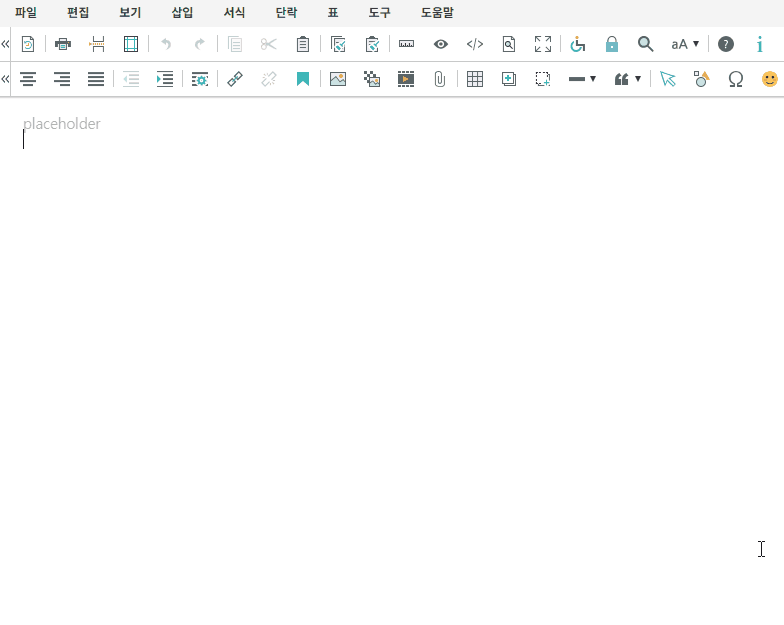Open the emoji smiley picker
Image resolution: width=784 pixels, height=625 pixels.
(x=769, y=79)
